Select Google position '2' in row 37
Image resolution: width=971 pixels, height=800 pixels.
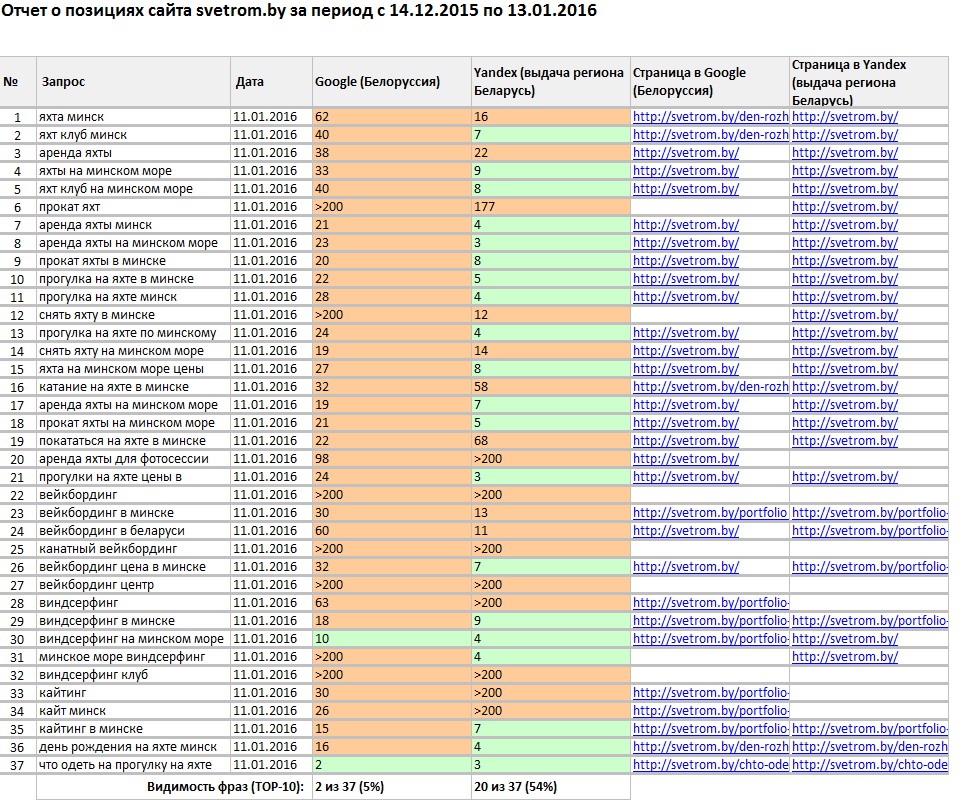coord(391,765)
